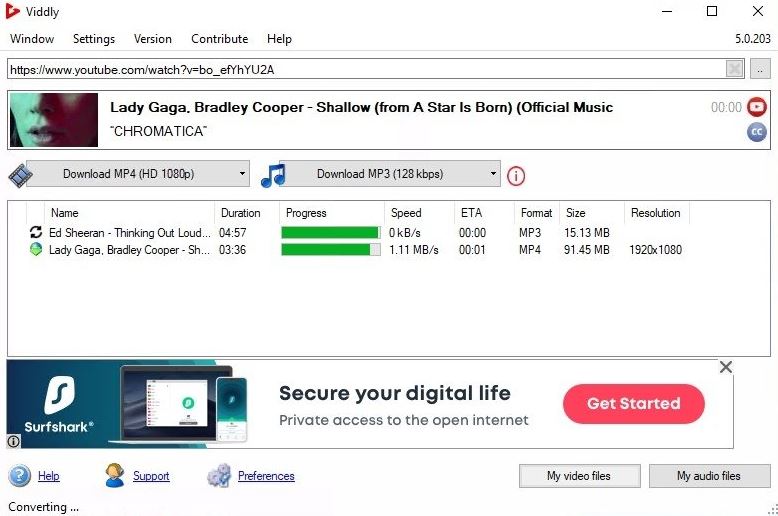This screenshot has width=778, height=516.
Task: Clear the URL field with the X button
Action: pos(734,68)
